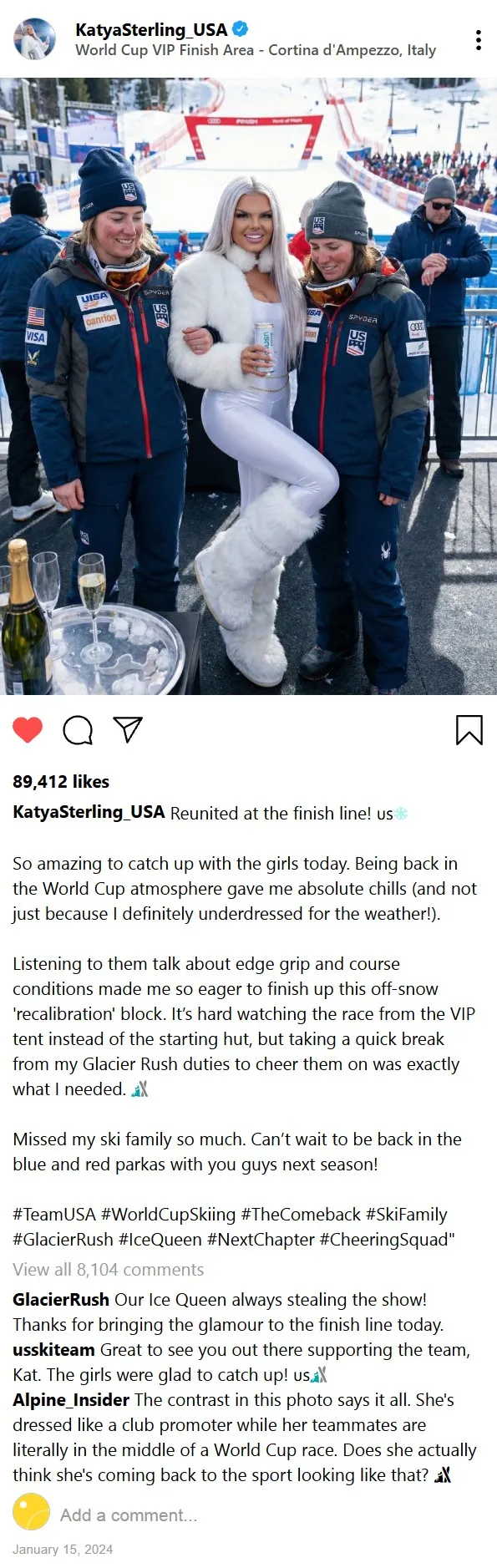
Task: Open Alpine_Insider commenter profile
Action: pos(71,1400)
